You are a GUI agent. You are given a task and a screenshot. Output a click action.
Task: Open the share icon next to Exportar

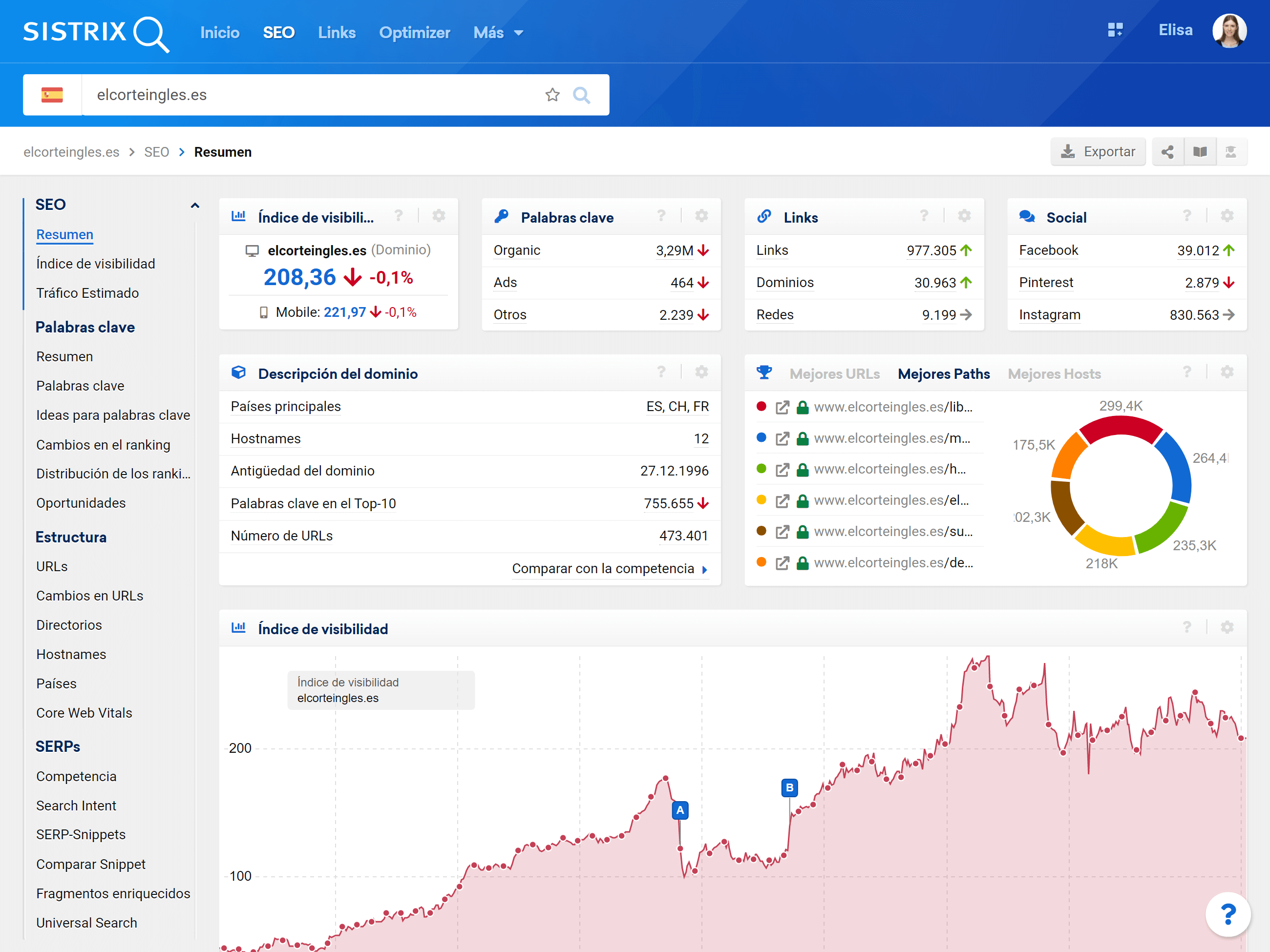1167,152
